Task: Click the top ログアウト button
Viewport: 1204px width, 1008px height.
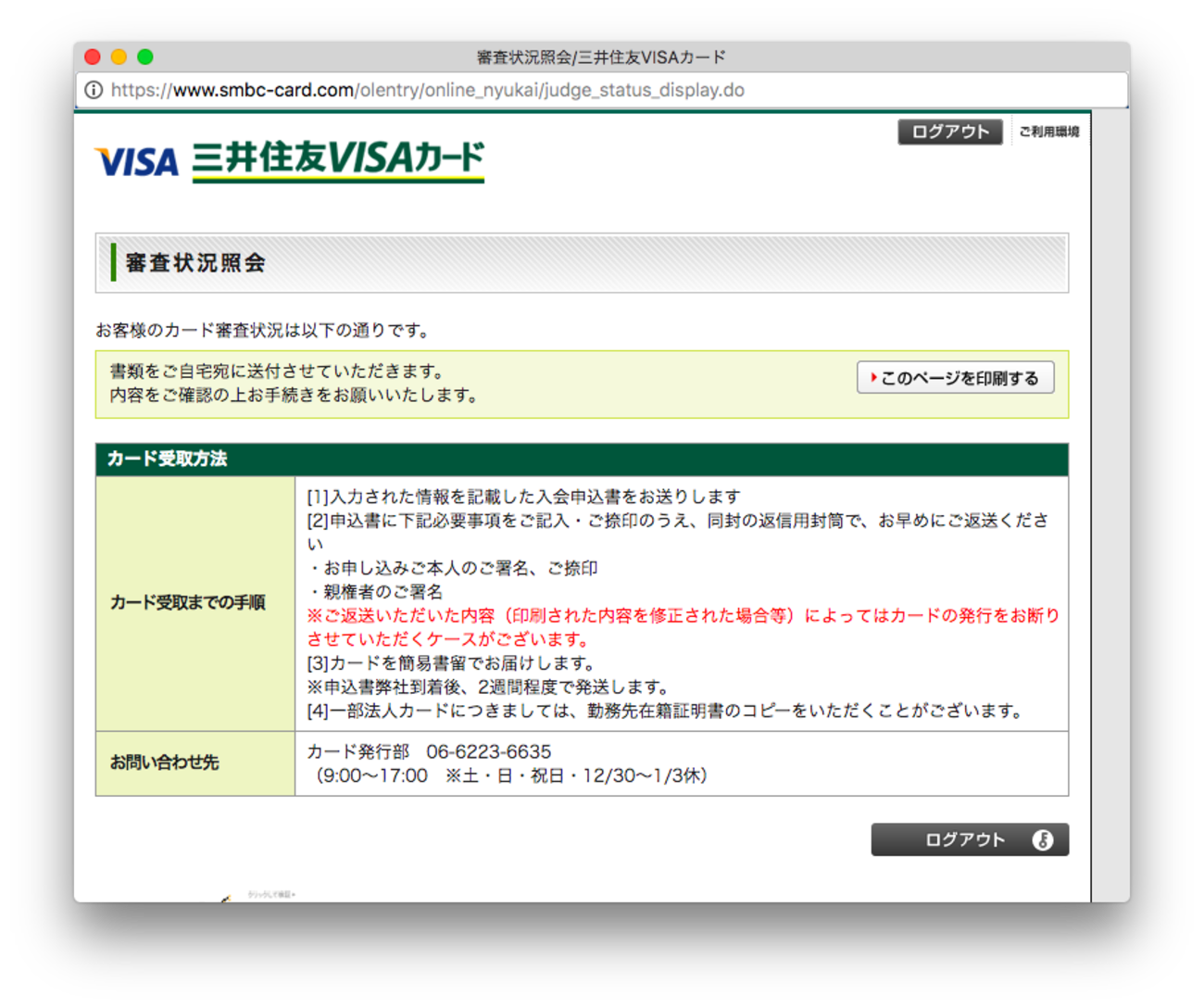Action: pos(949,131)
